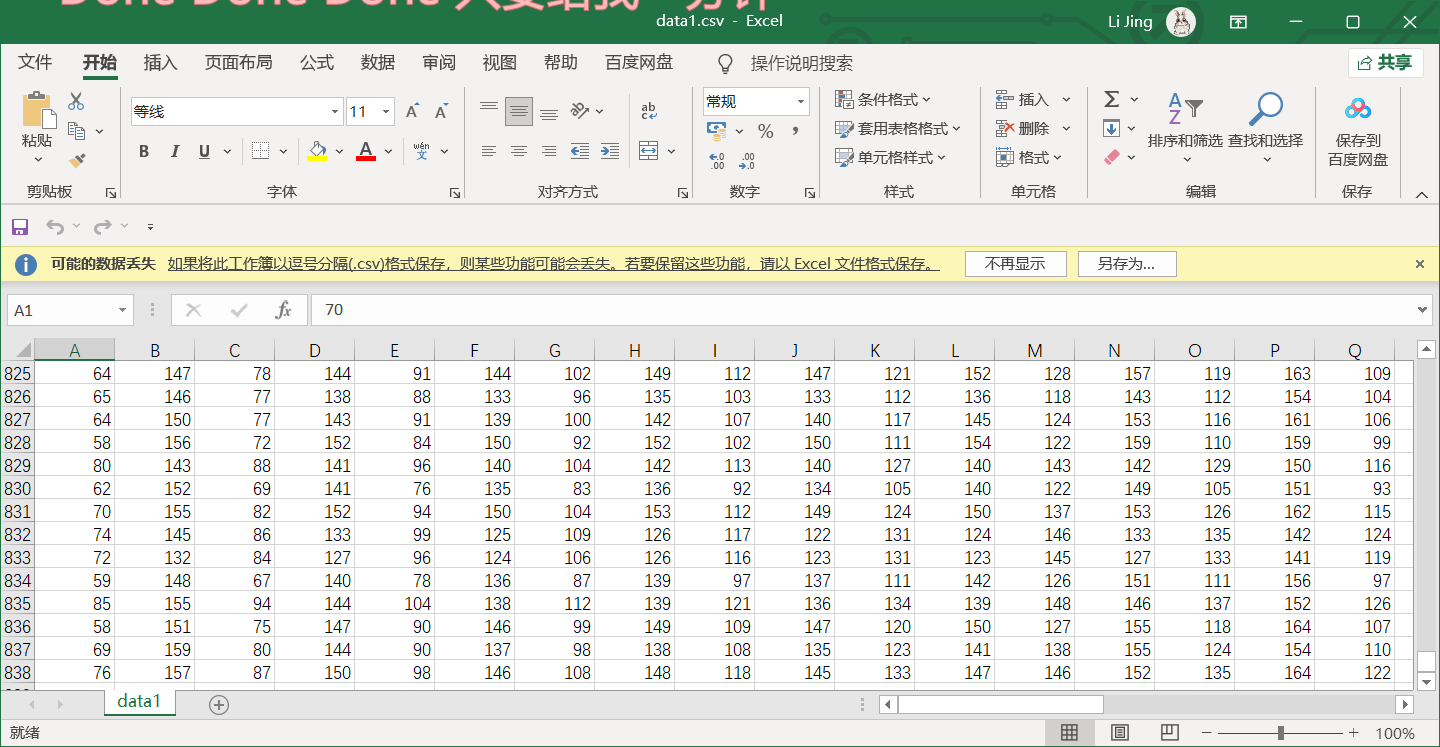
Task: Click the Save icon in quick access toolbar
Action: click(x=20, y=227)
